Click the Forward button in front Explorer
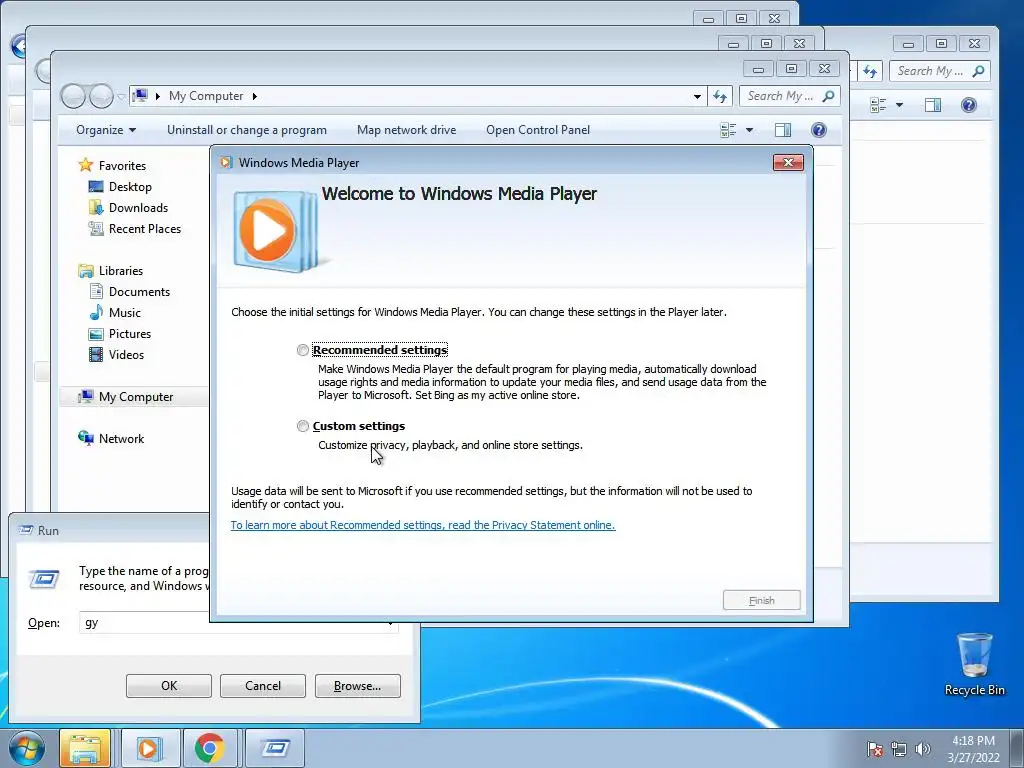 (x=101, y=96)
